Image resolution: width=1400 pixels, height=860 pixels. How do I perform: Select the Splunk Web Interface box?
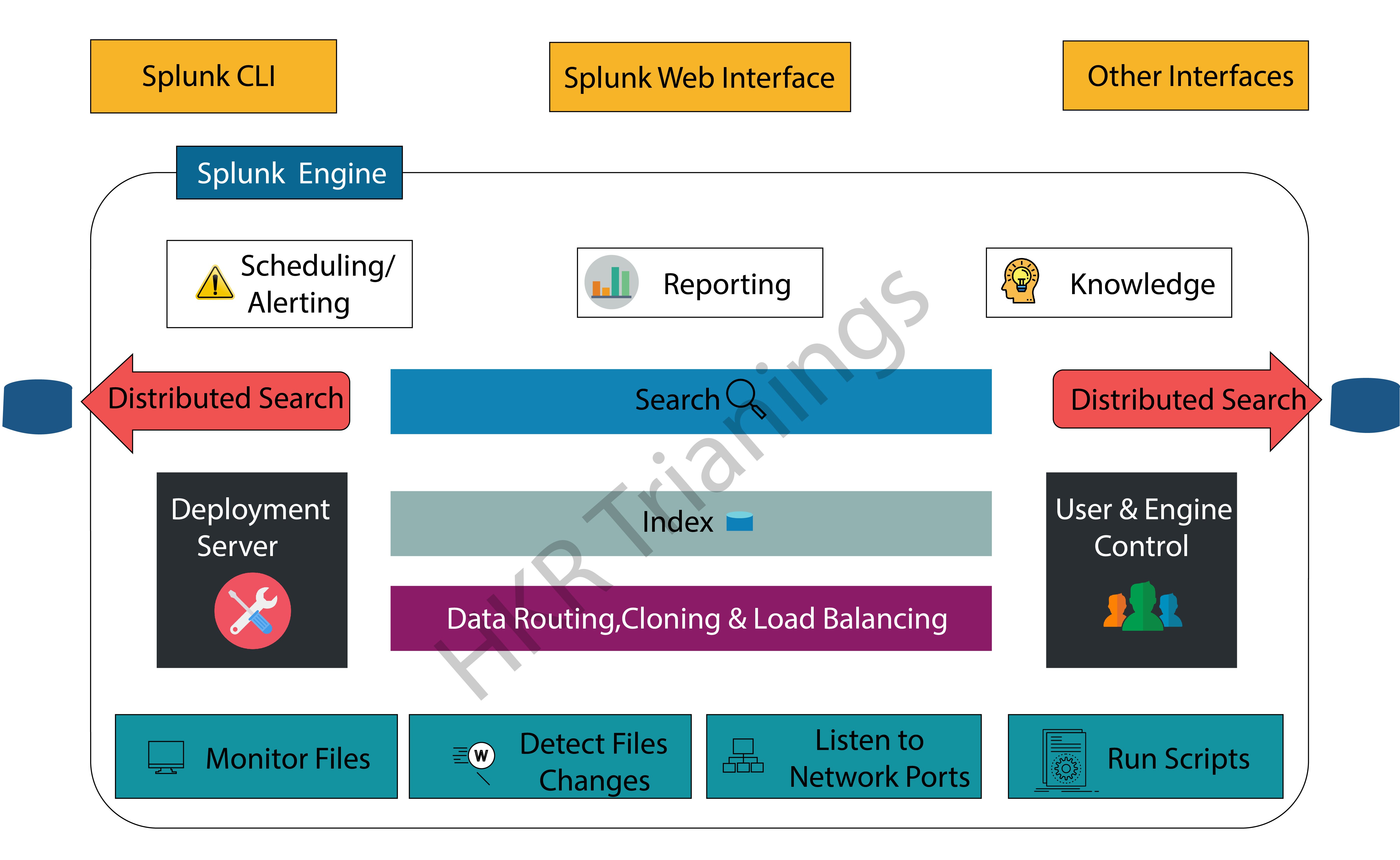700,77
